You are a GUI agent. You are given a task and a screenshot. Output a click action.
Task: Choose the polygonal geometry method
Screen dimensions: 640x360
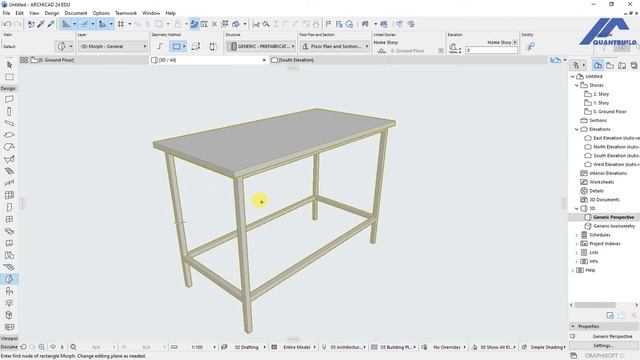tap(160, 46)
